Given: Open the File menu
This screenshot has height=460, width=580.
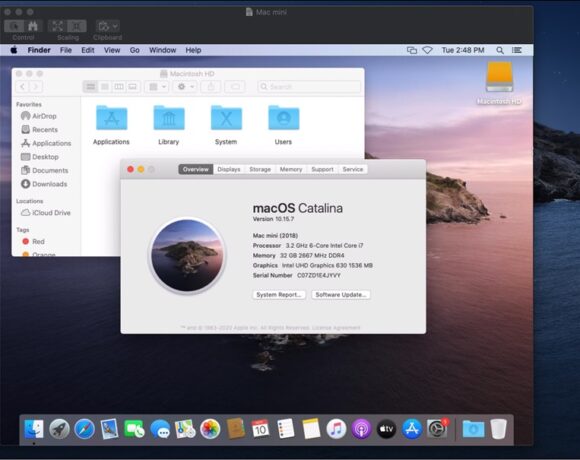Looking at the screenshot, I should (65, 50).
